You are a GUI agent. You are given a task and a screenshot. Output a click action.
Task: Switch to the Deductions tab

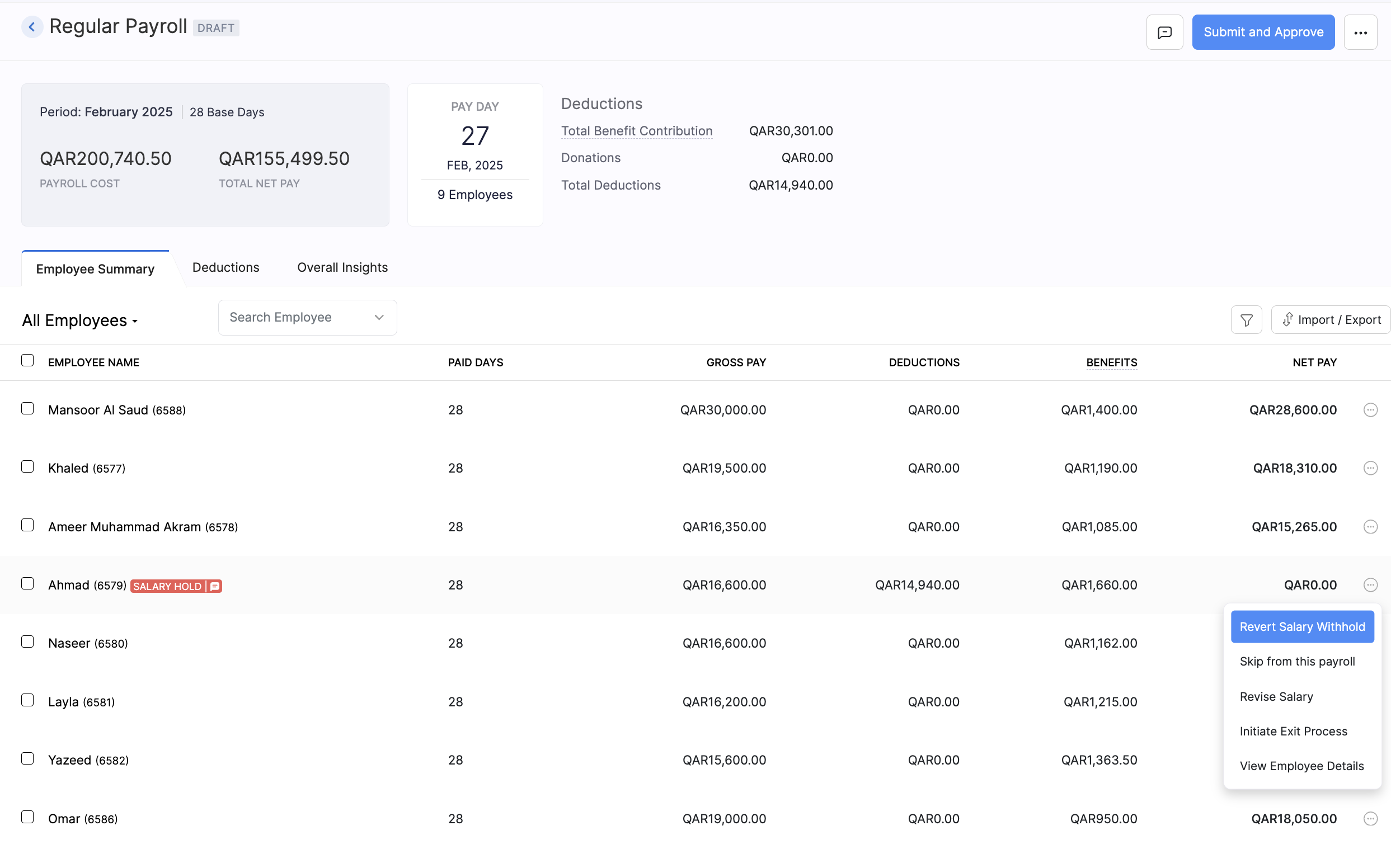pos(225,267)
